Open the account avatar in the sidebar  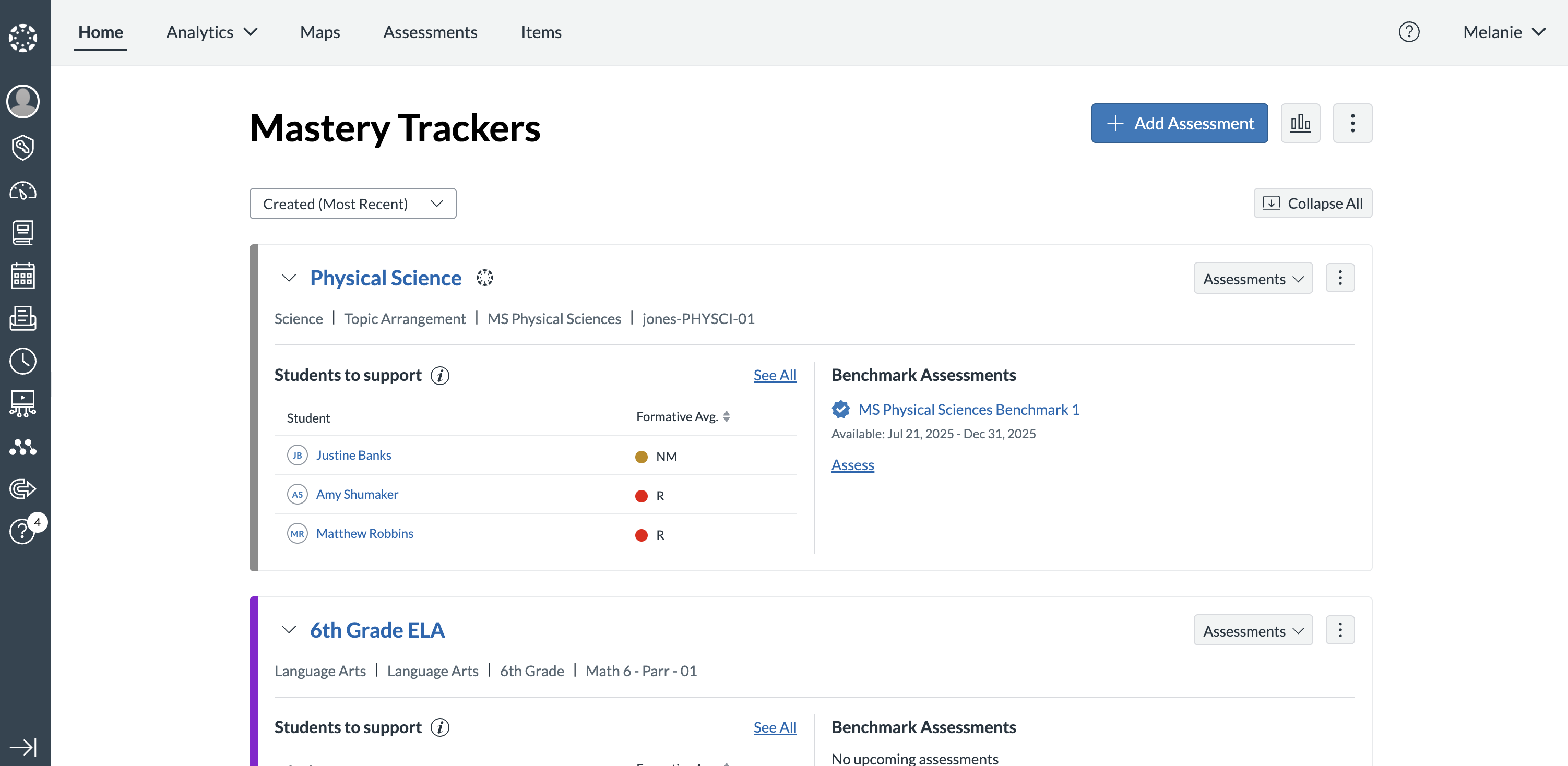click(x=22, y=101)
